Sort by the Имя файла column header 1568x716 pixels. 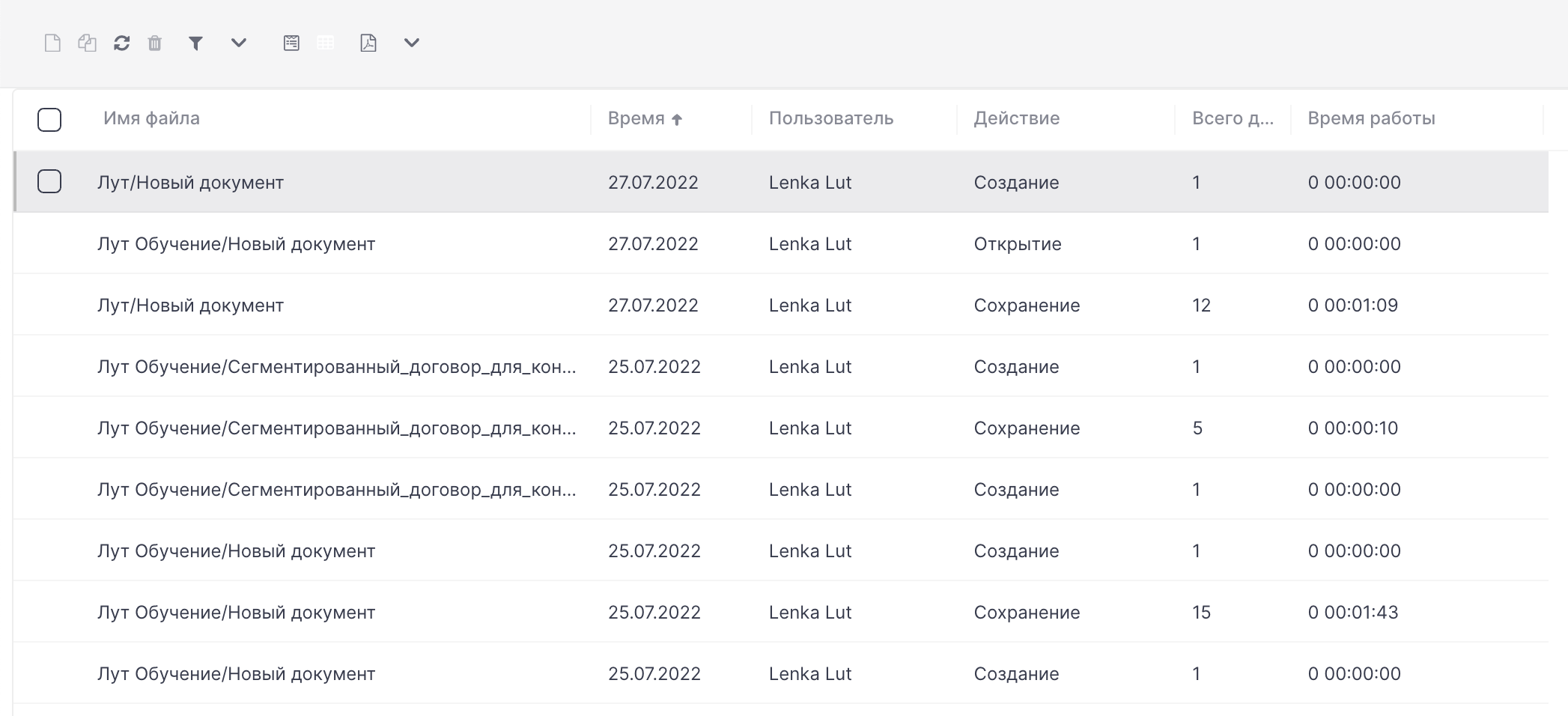pos(151,118)
